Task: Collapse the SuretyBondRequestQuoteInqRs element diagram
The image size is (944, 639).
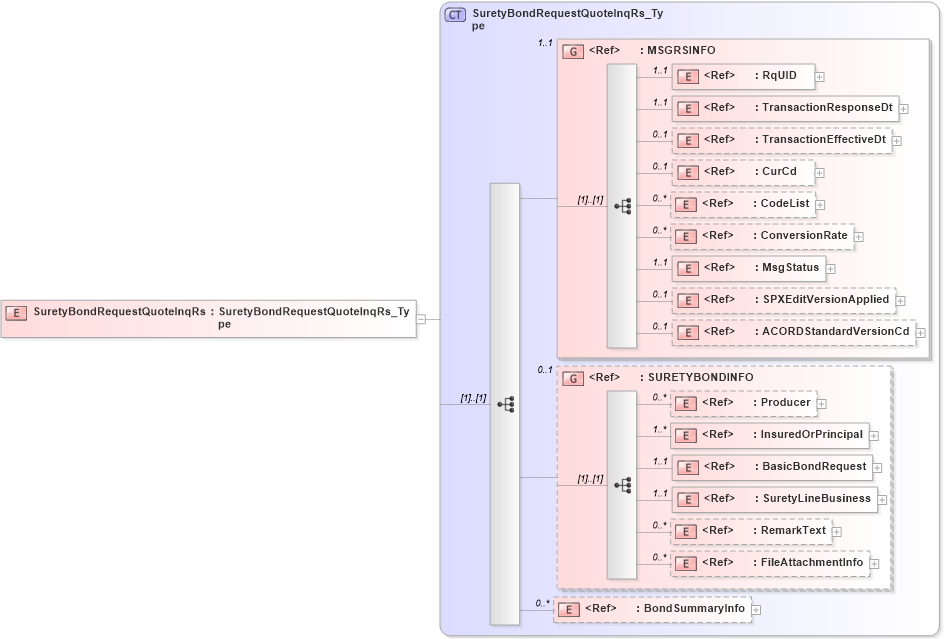Action: tap(422, 319)
